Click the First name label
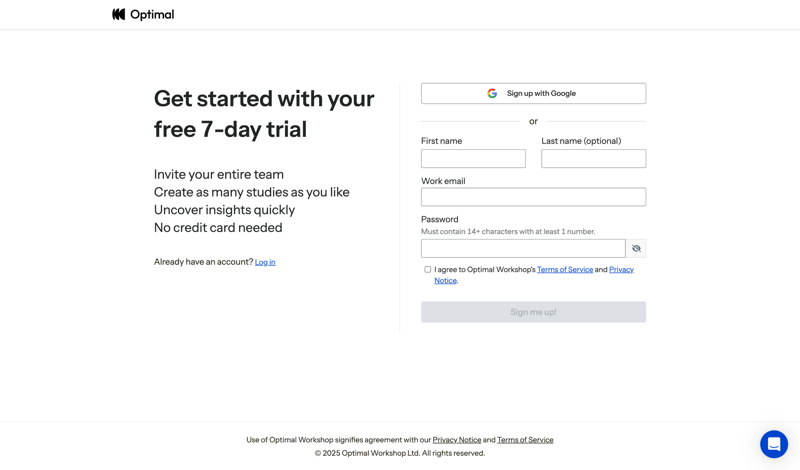 (x=441, y=141)
